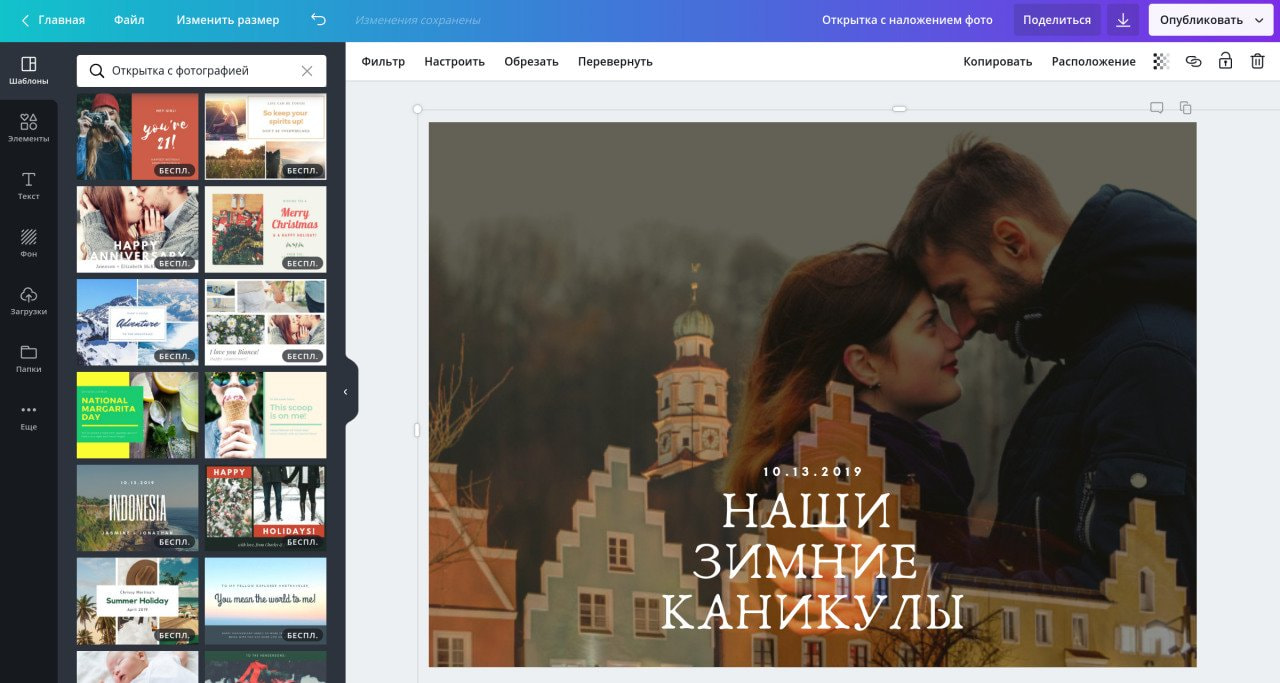Click the Поделиться button
Image resolution: width=1280 pixels, height=683 pixels.
point(1057,20)
